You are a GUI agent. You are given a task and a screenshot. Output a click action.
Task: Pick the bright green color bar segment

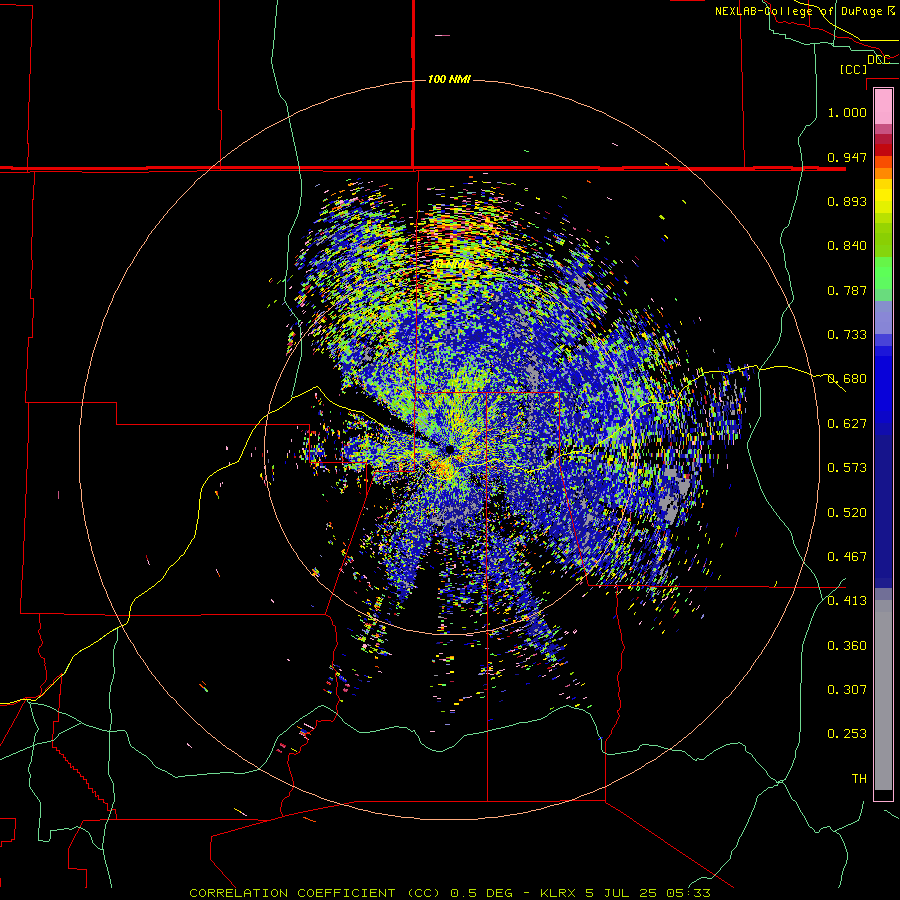click(883, 273)
